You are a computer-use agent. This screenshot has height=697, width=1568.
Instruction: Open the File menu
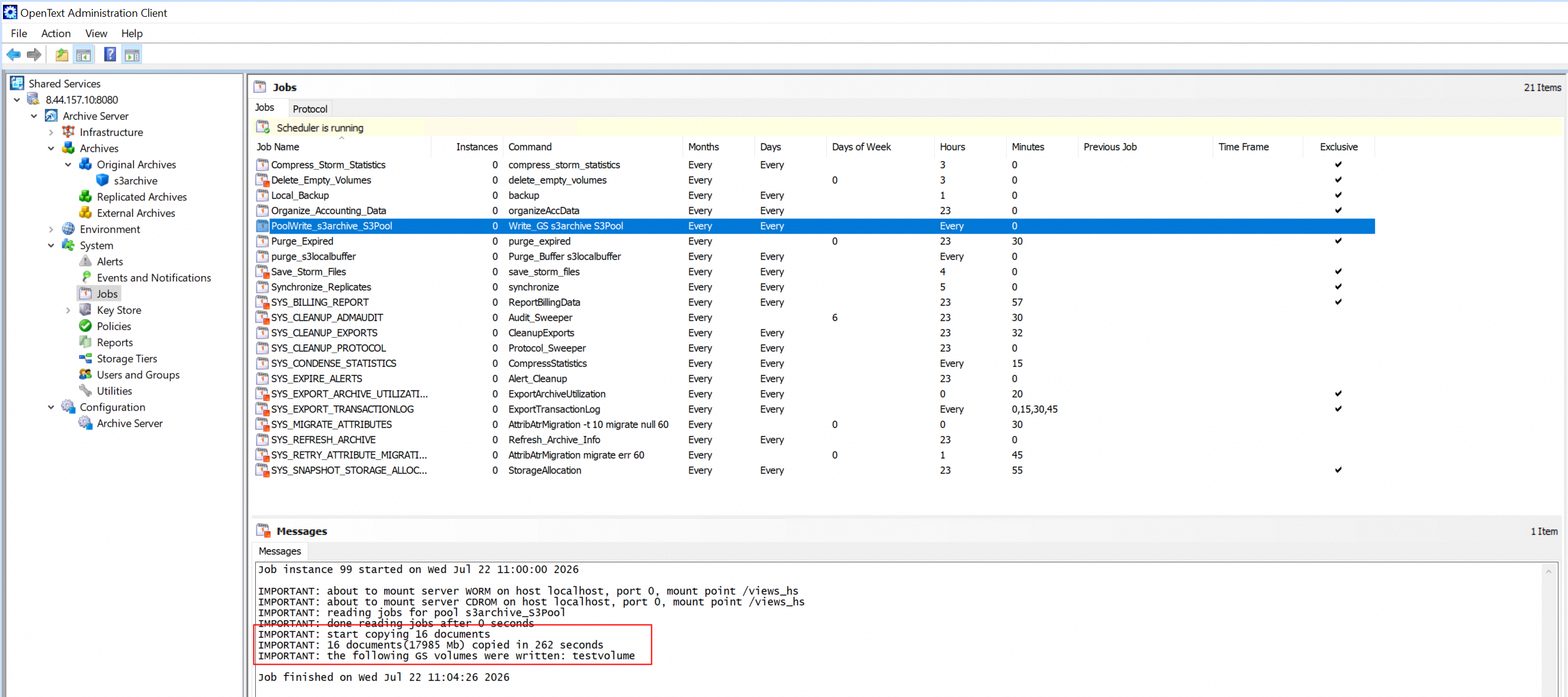point(19,34)
